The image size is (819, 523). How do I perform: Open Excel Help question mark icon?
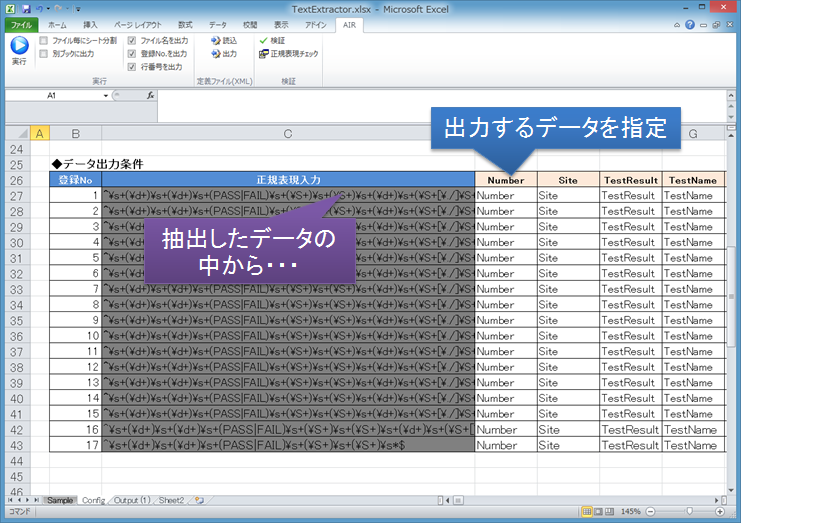pos(690,23)
